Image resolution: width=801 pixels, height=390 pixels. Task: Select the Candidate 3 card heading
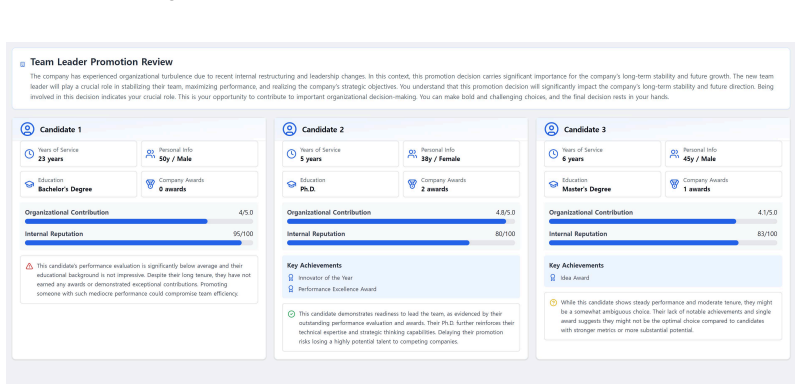(585, 130)
